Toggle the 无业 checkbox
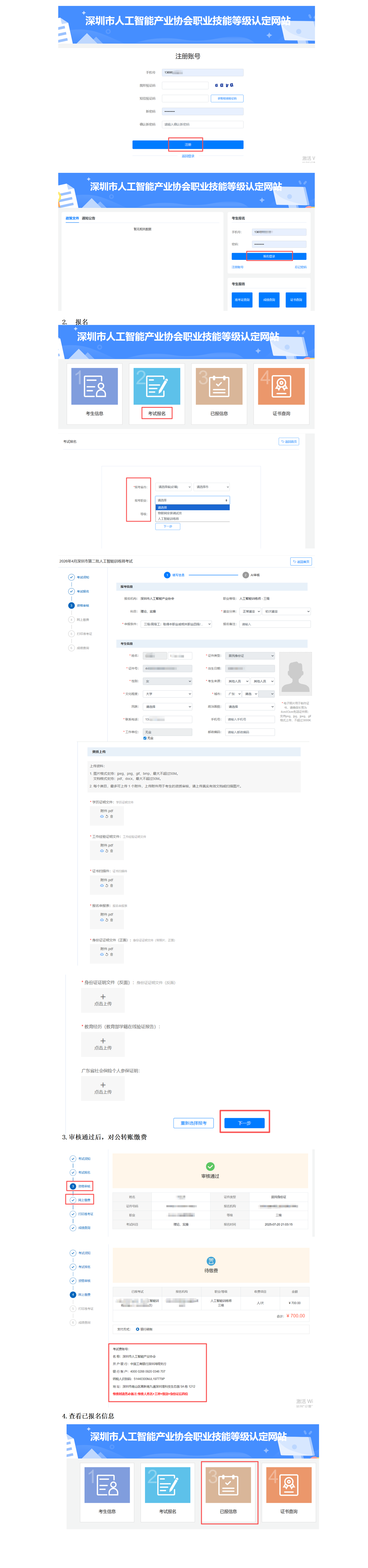 tap(145, 738)
